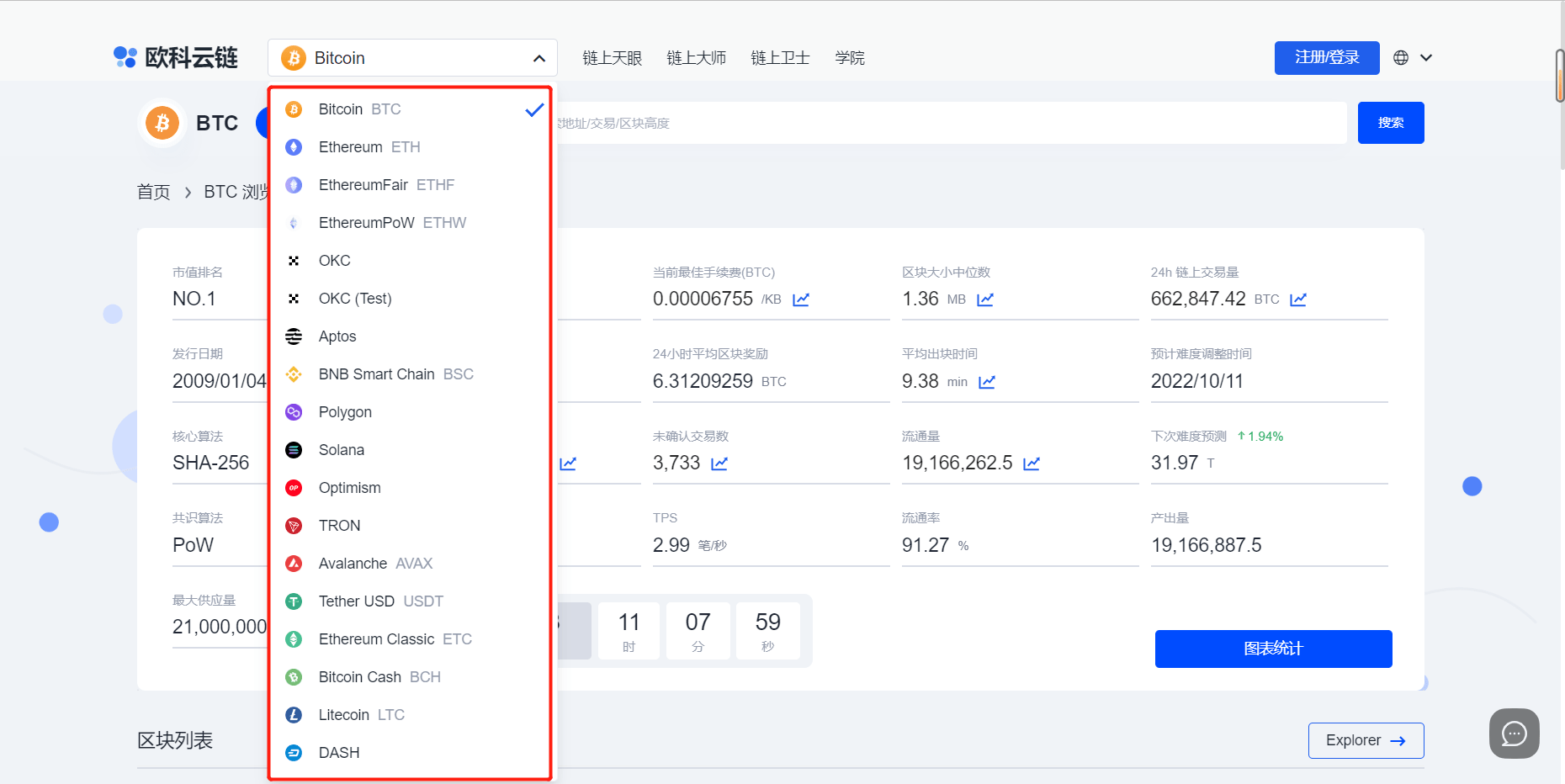Image resolution: width=1565 pixels, height=784 pixels.
Task: Collapse the Bitcoin chain selector dropdown
Action: pyautogui.click(x=539, y=58)
